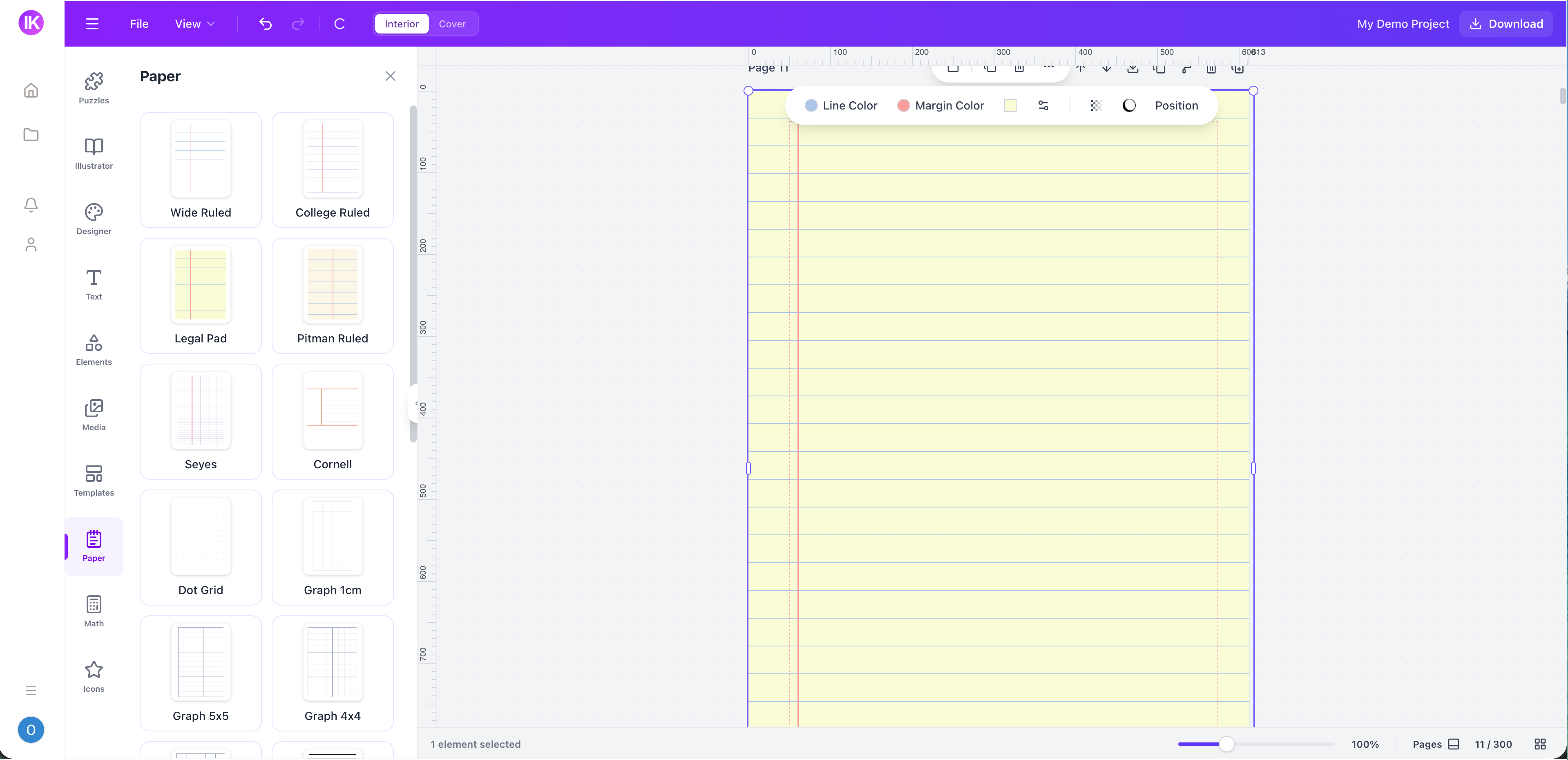Open the hamburger menu in top bar
Image resolution: width=1568 pixels, height=760 pixels.
(92, 24)
